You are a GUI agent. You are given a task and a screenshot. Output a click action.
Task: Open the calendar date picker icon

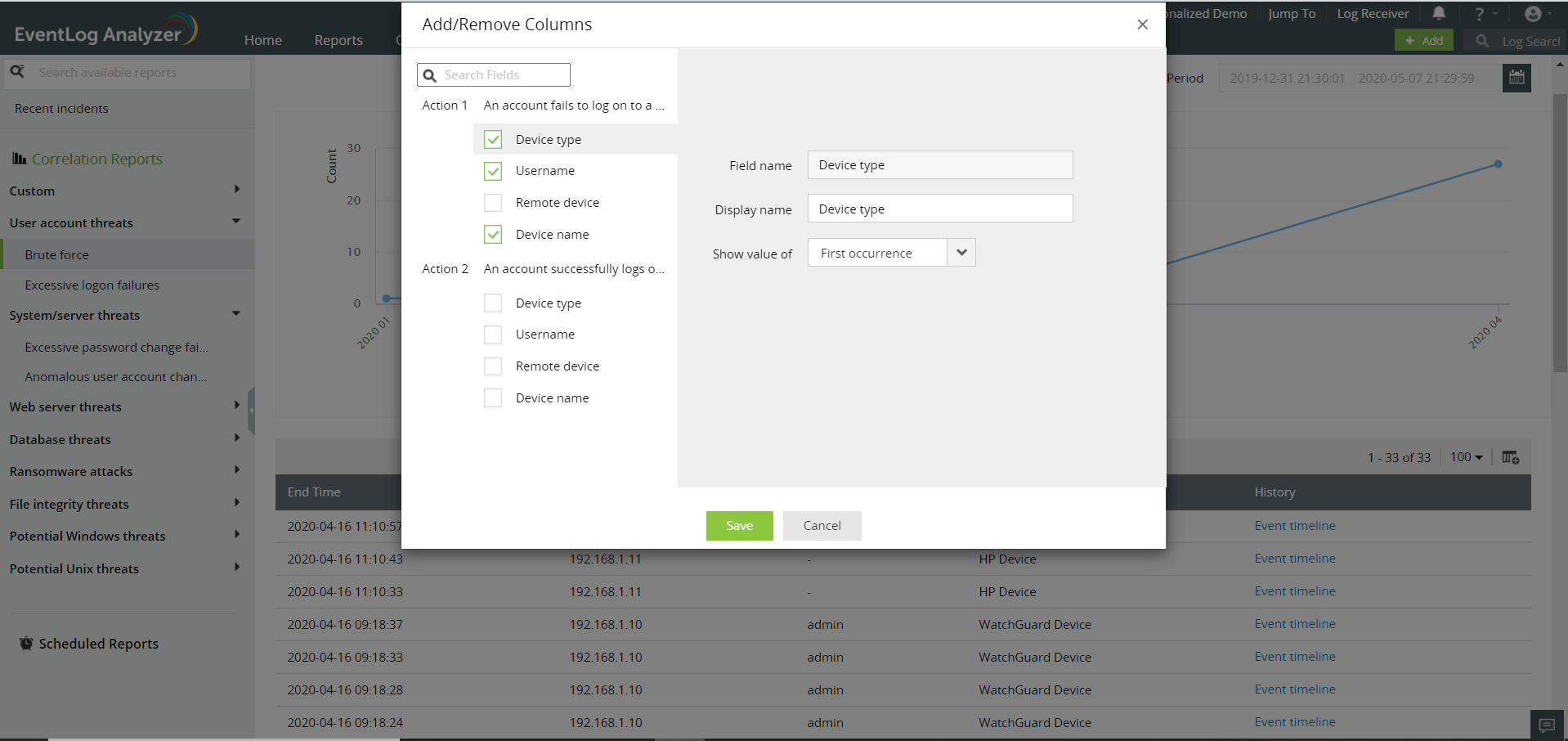coord(1516,78)
